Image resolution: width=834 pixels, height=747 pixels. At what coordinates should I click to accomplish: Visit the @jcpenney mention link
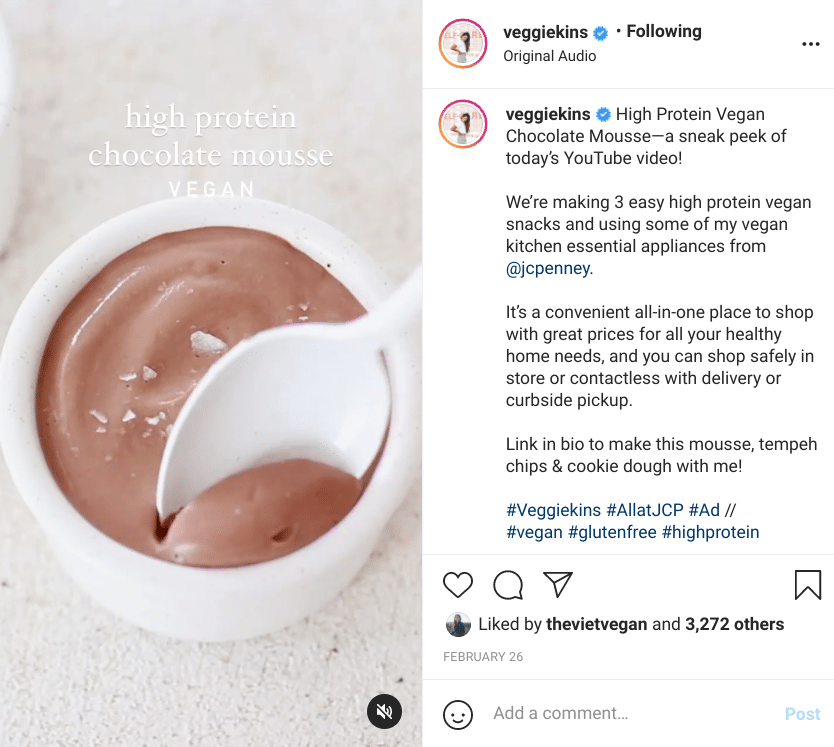point(549,268)
